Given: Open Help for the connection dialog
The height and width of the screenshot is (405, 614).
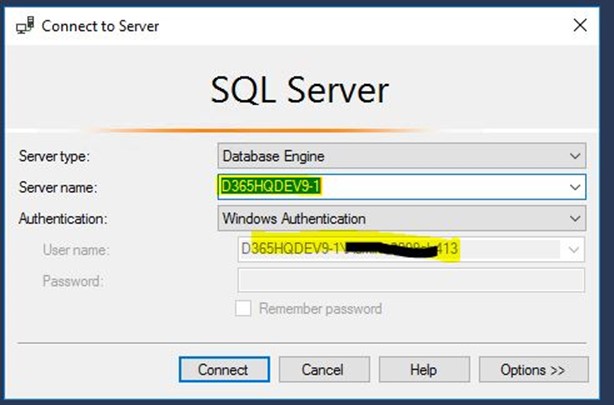Looking at the screenshot, I should (424, 369).
